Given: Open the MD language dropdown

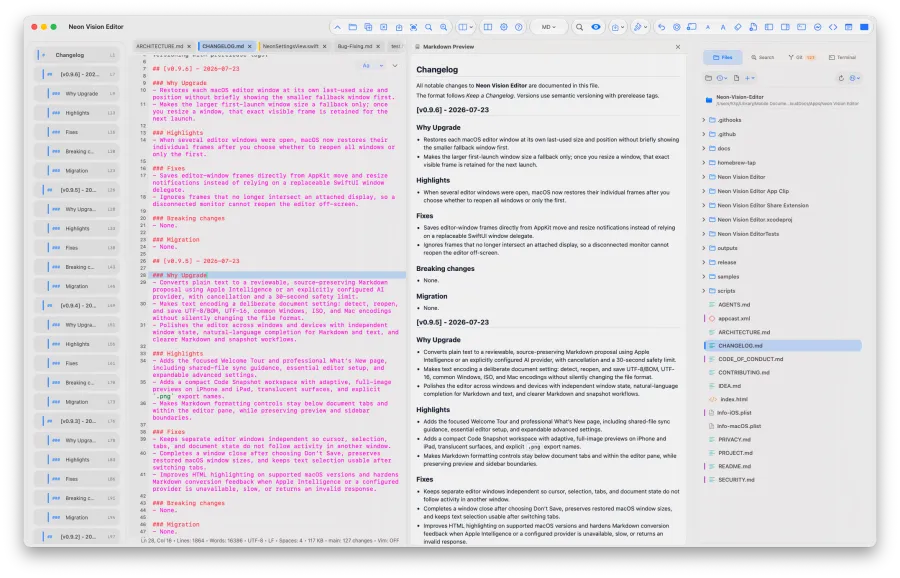Looking at the screenshot, I should (x=549, y=27).
